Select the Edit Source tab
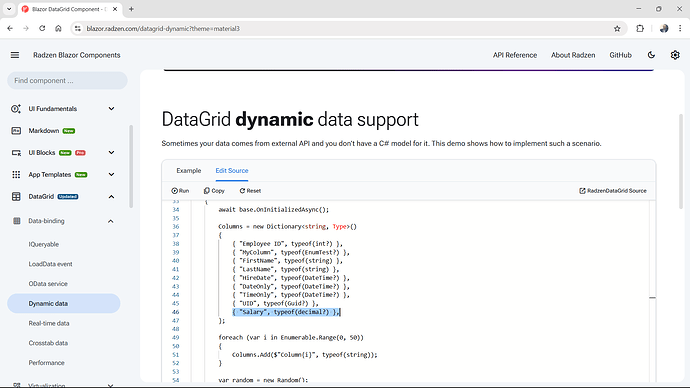The image size is (690, 388). coord(232,171)
